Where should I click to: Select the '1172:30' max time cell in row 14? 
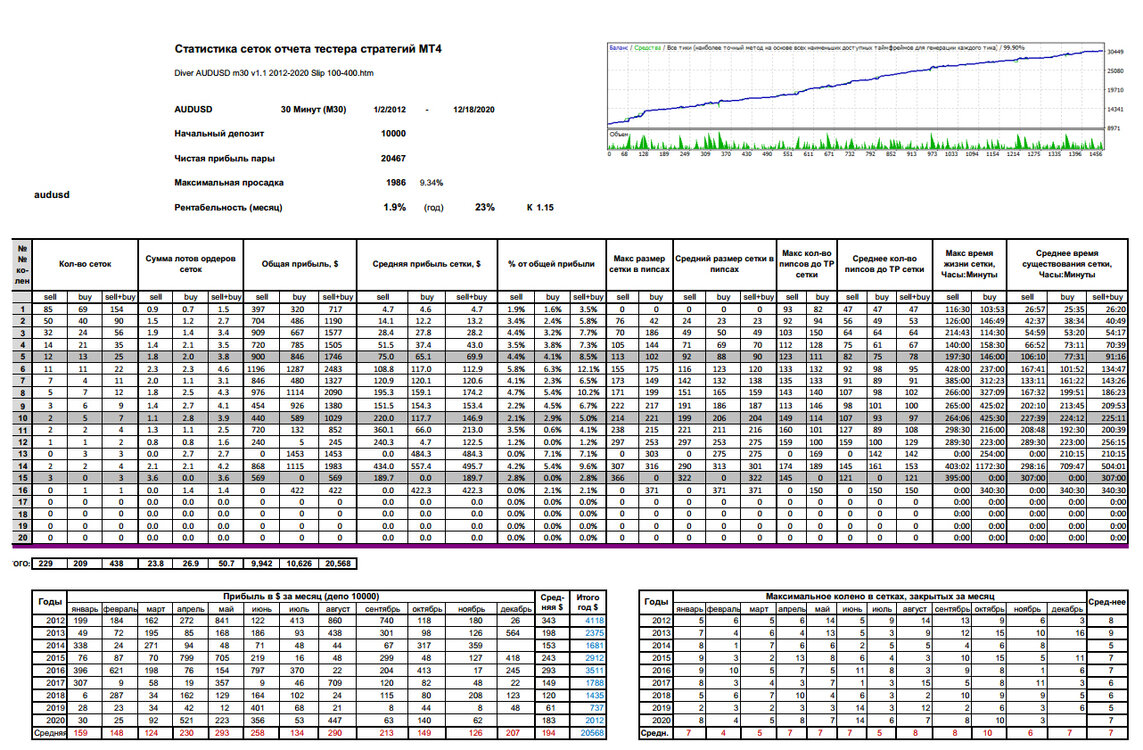989,466
